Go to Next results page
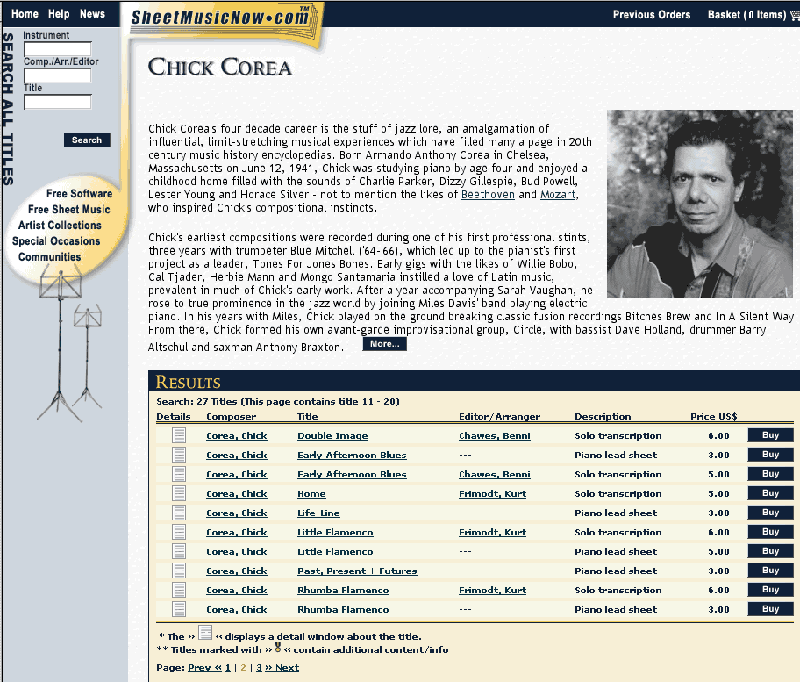This screenshot has width=800, height=682. click(x=282, y=667)
